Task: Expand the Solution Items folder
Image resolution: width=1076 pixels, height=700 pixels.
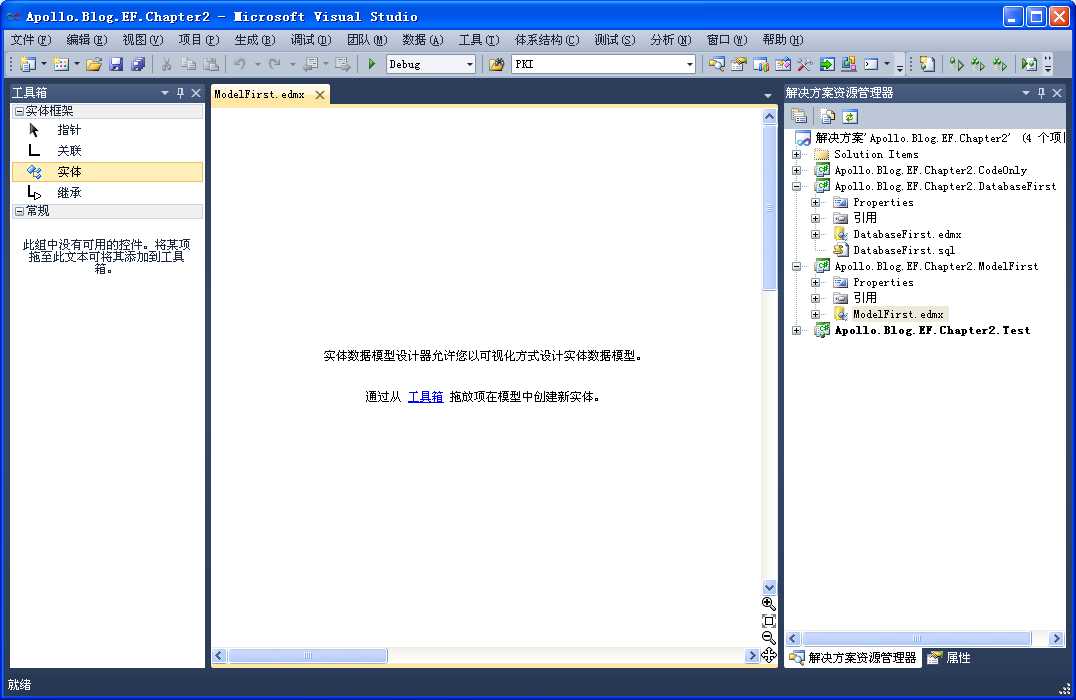Action: pyautogui.click(x=797, y=154)
